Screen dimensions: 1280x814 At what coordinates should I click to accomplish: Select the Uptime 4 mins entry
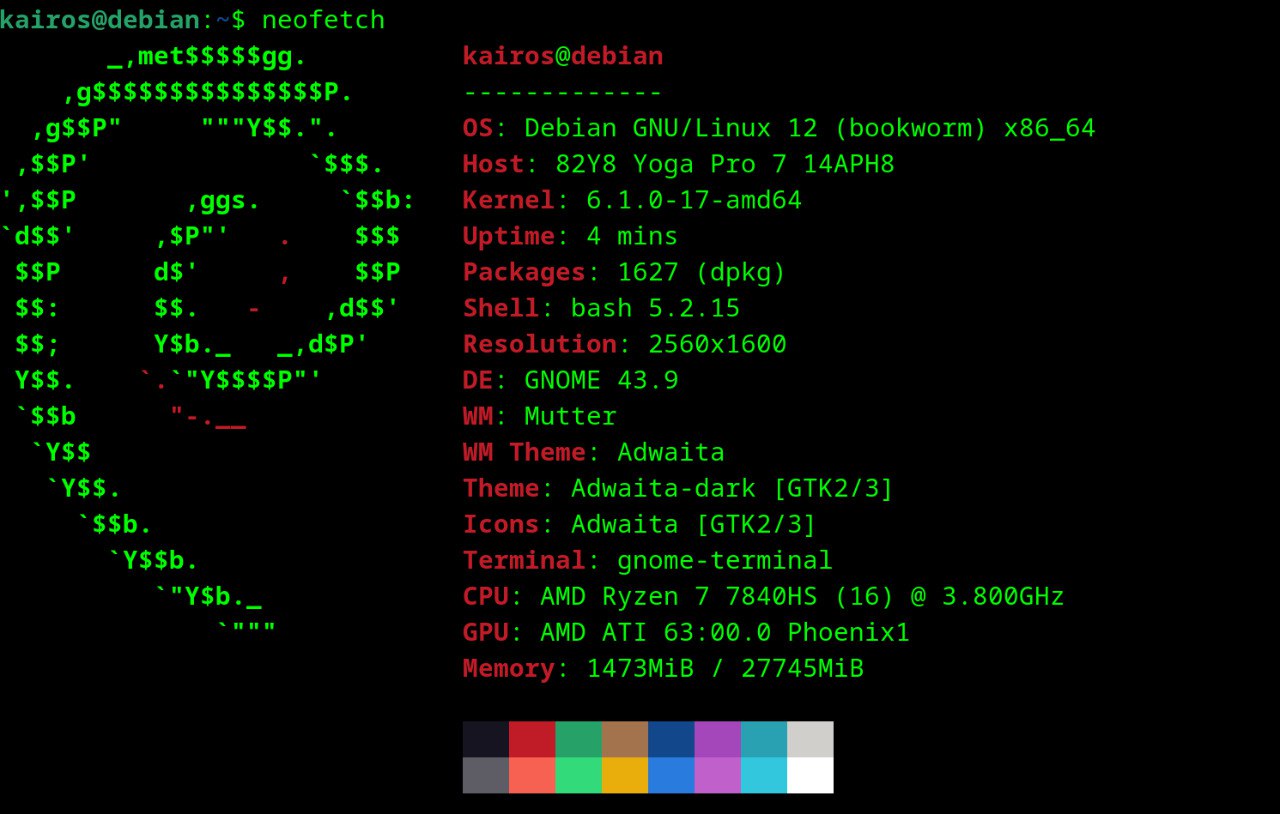[x=569, y=236]
